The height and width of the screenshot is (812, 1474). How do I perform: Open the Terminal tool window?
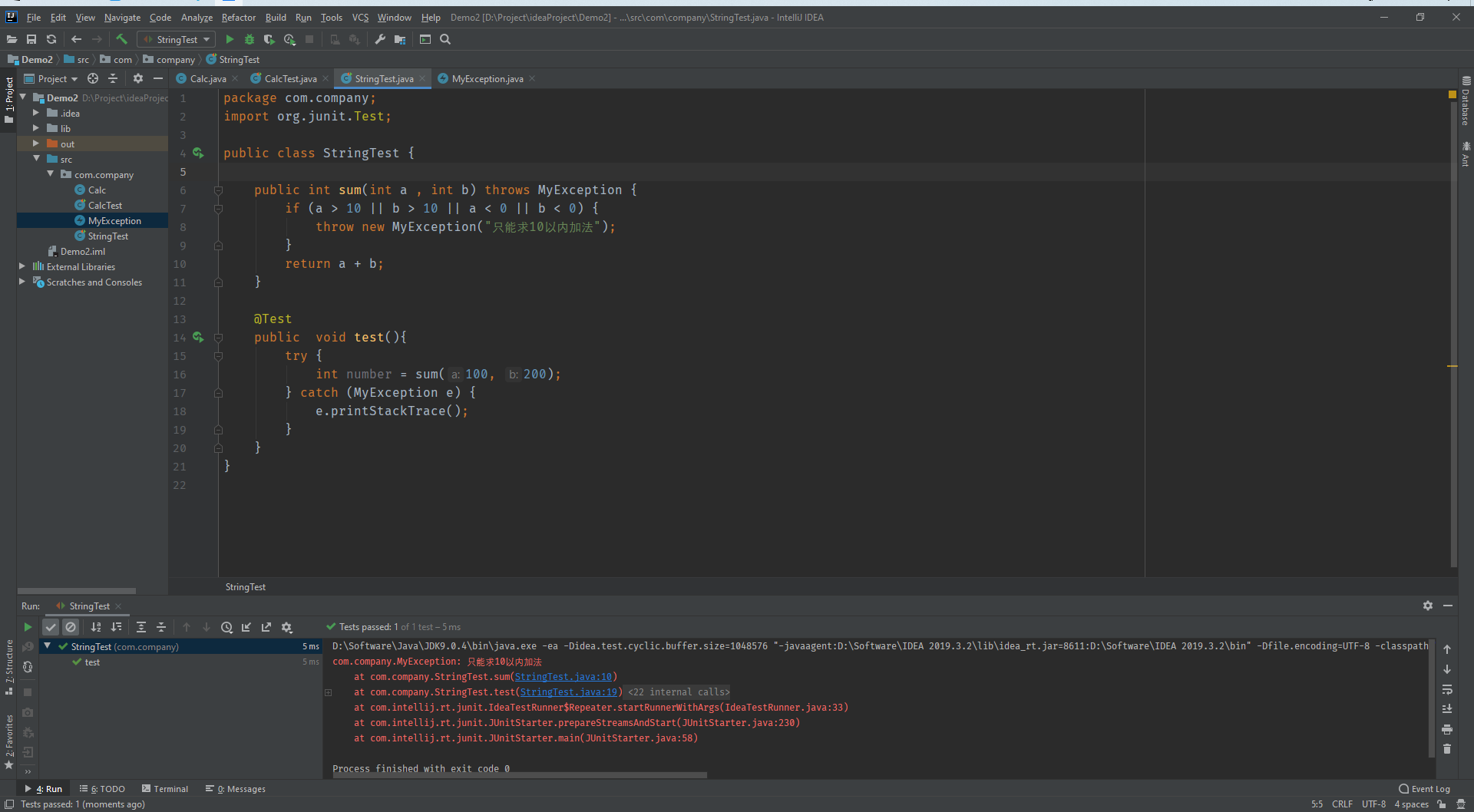[165, 788]
